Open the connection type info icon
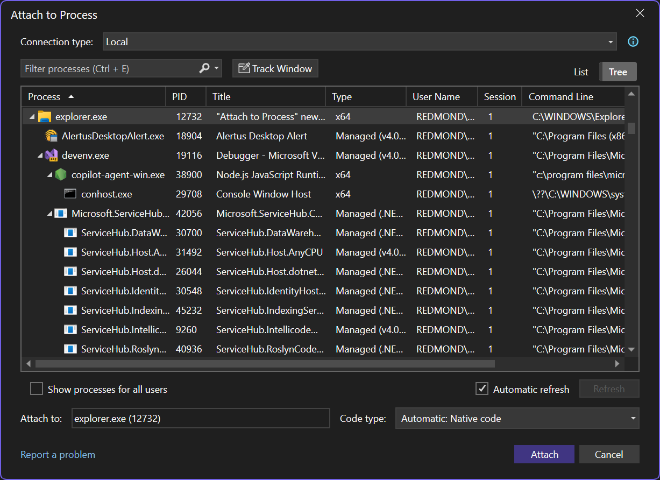The width and height of the screenshot is (660, 480). click(633, 42)
